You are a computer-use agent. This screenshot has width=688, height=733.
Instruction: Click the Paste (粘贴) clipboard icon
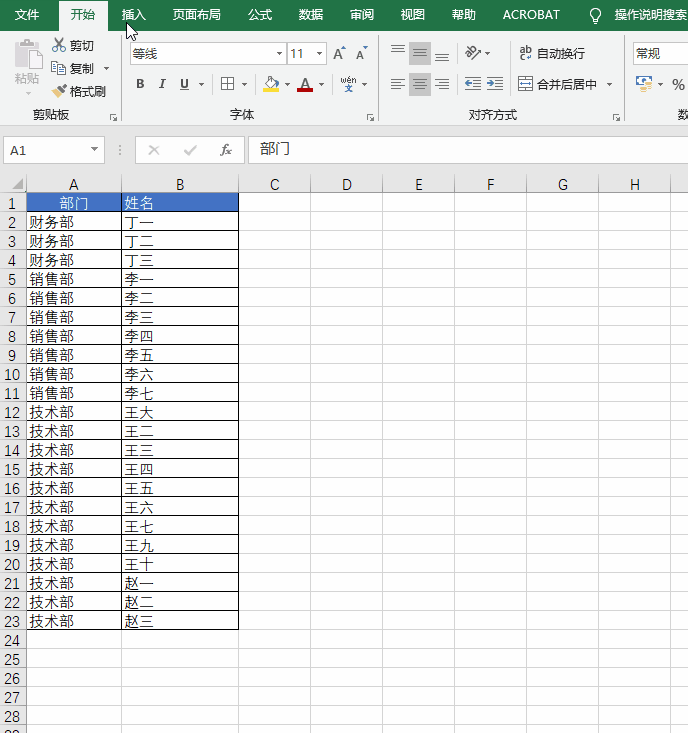[x=28, y=54]
